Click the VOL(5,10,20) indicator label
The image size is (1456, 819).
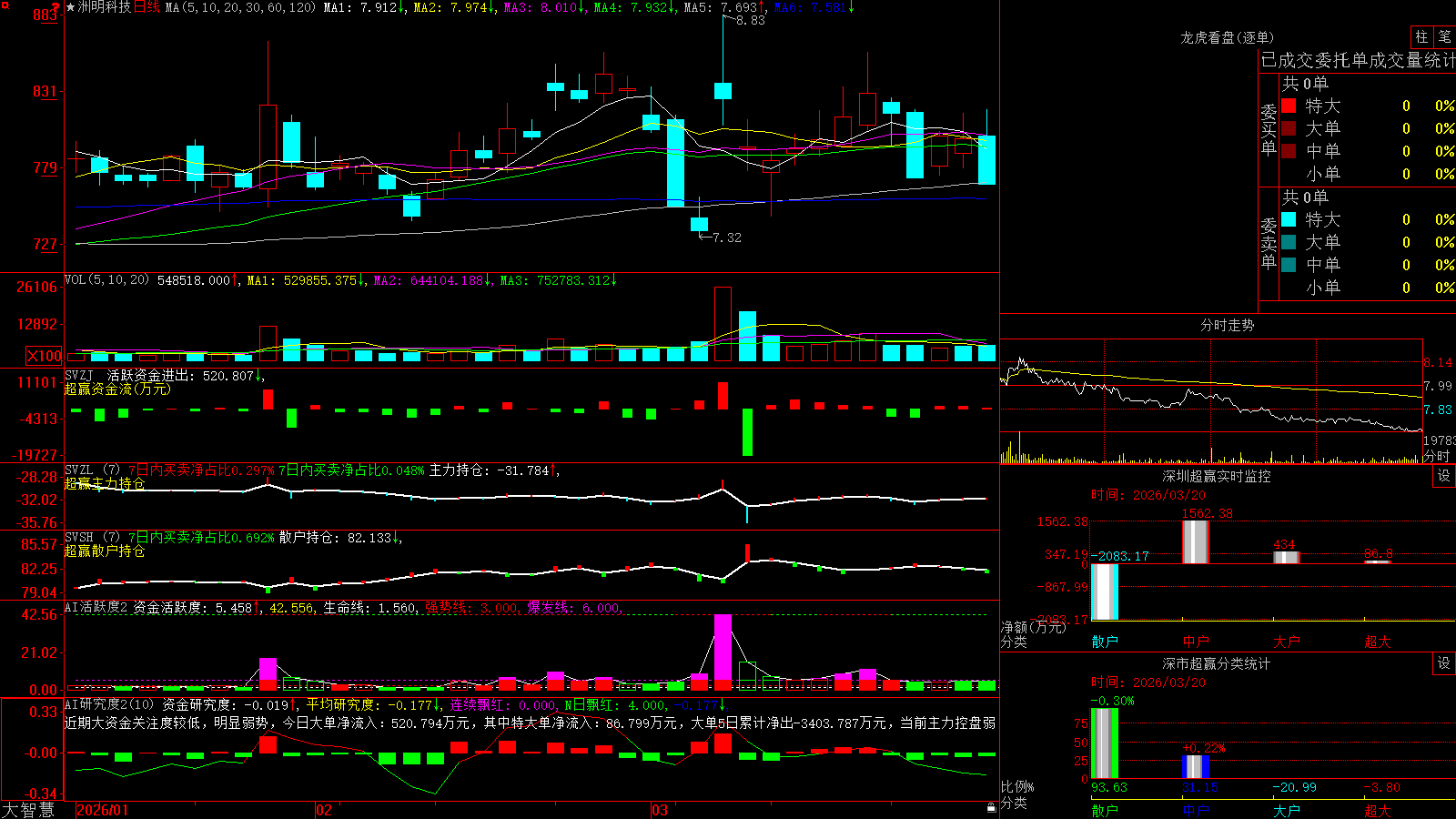[x=106, y=279]
